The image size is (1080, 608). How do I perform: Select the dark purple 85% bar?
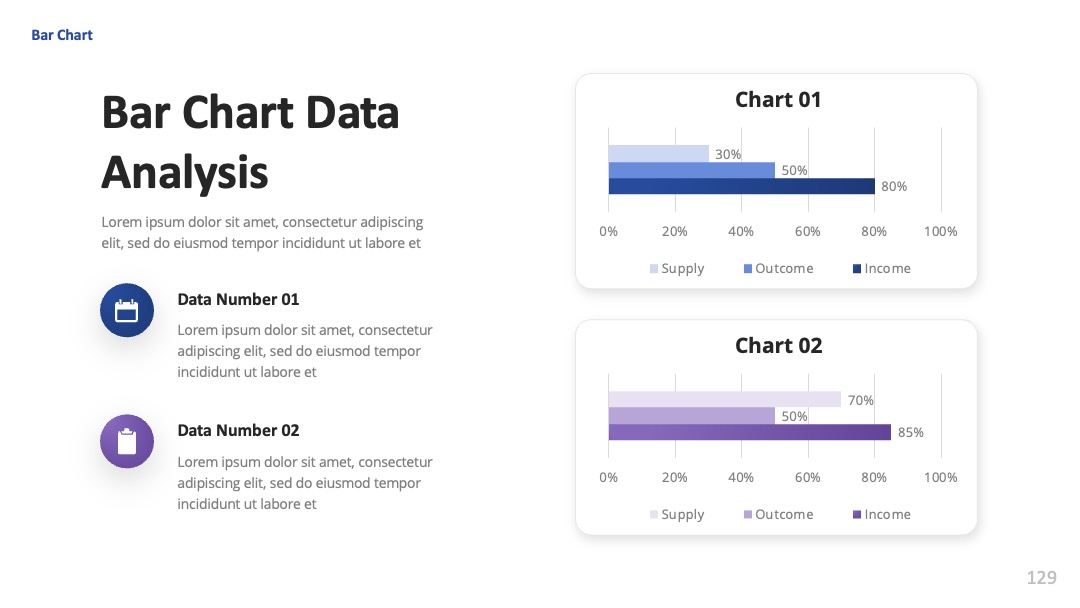tap(749, 432)
